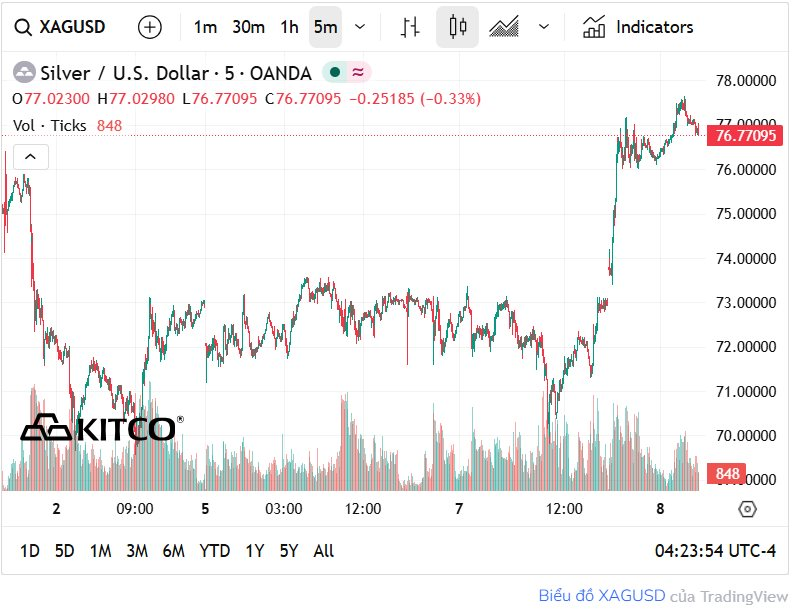Click the silver symbol logo icon

pyautogui.click(x=22, y=73)
